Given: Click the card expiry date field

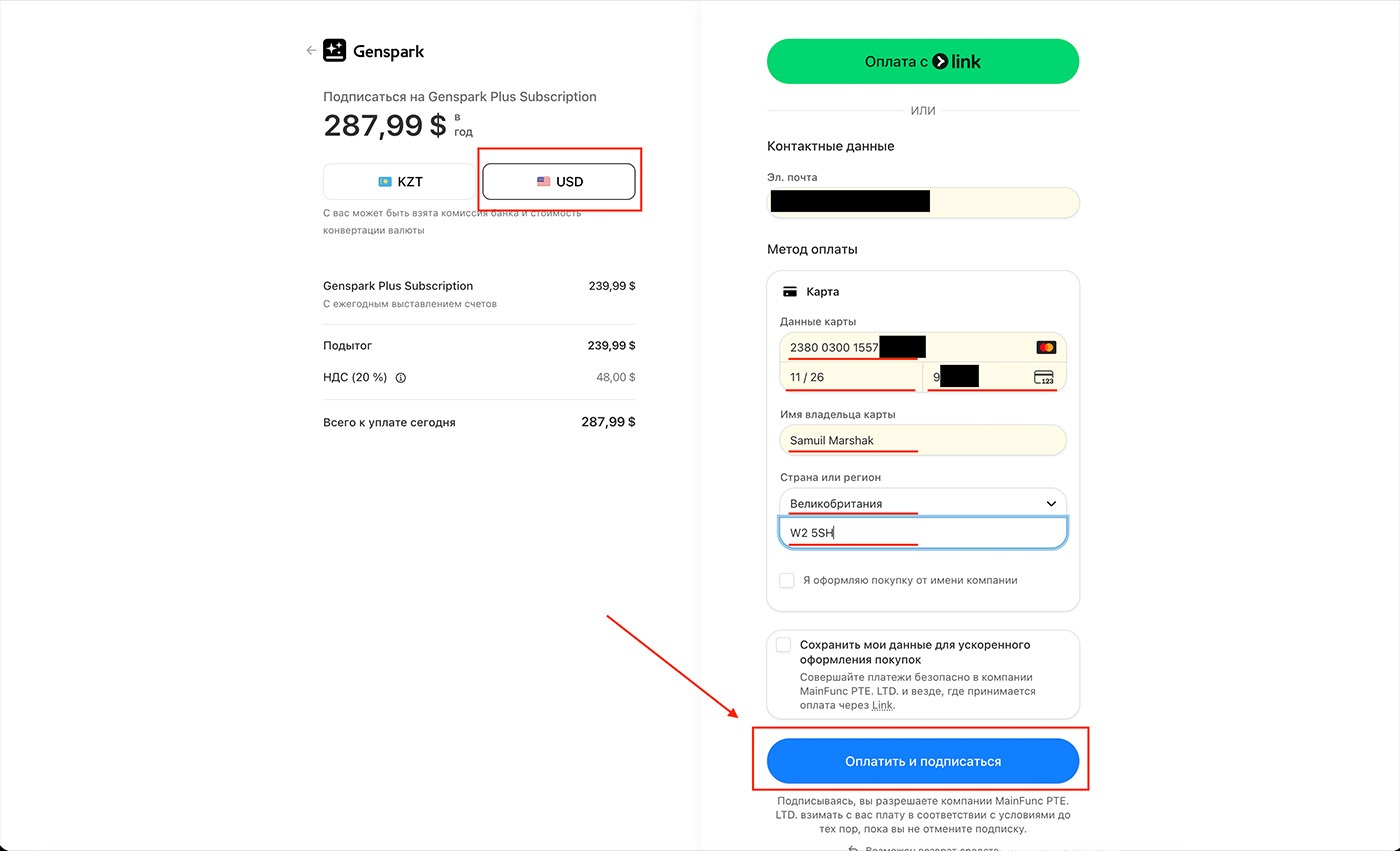Looking at the screenshot, I should 850,377.
